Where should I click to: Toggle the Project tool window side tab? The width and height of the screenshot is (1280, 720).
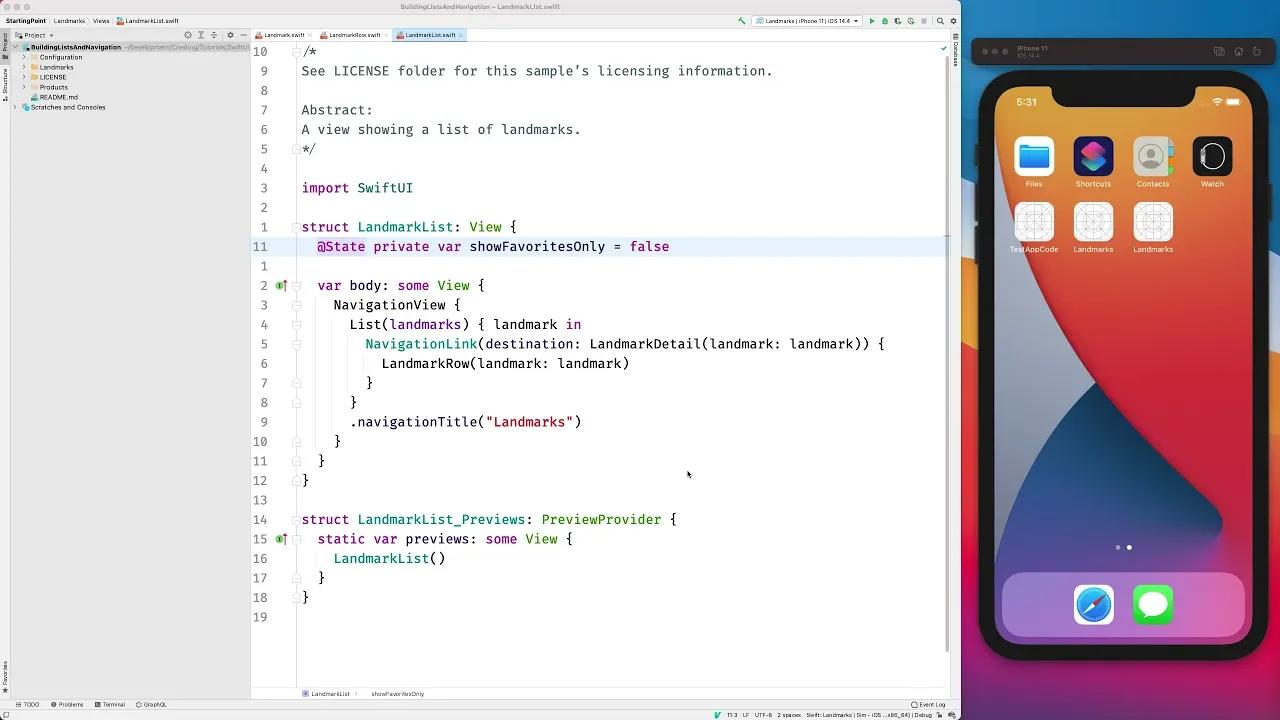pyautogui.click(x=4, y=42)
